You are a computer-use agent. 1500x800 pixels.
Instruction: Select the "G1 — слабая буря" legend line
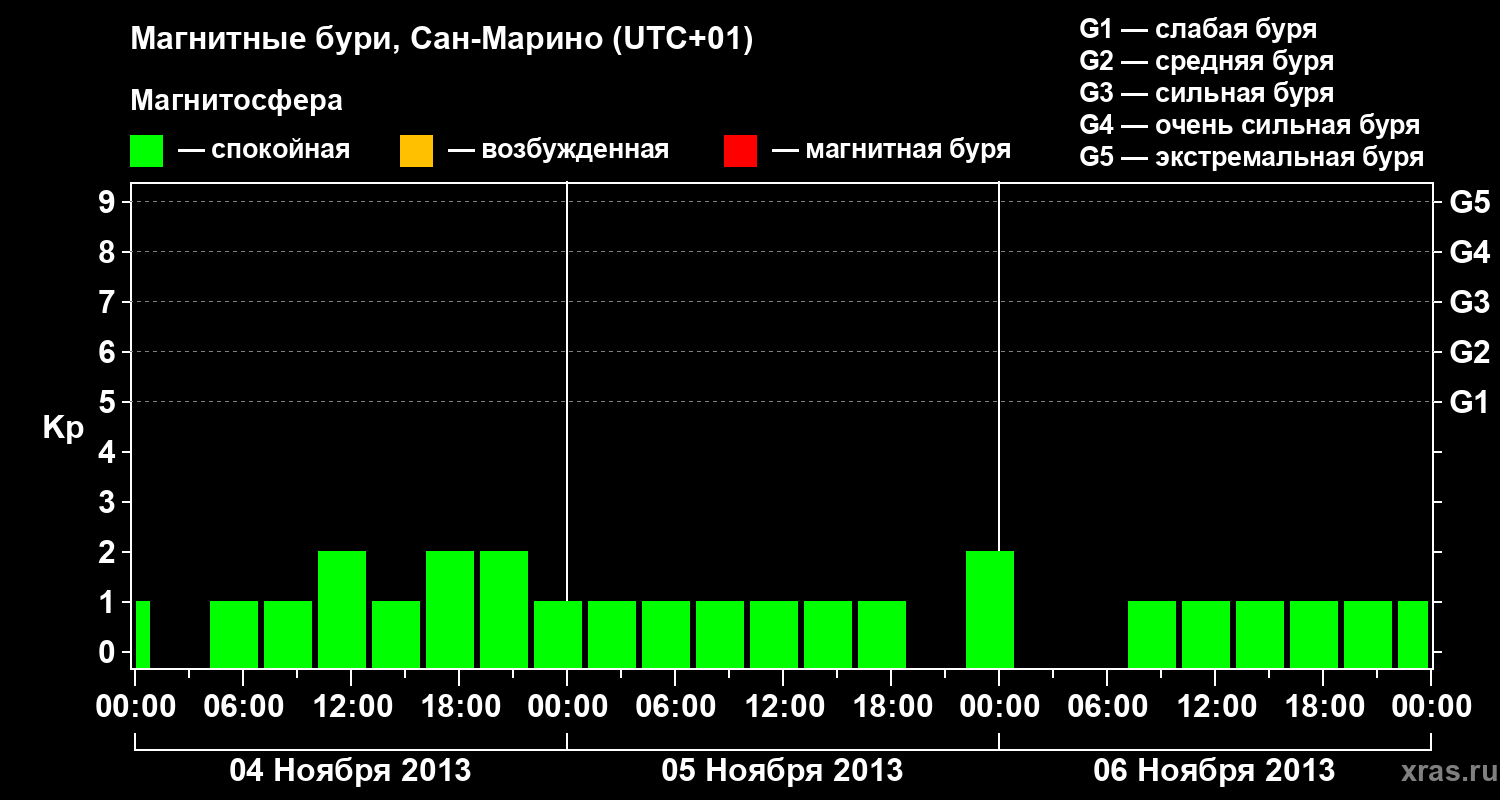tap(1198, 29)
